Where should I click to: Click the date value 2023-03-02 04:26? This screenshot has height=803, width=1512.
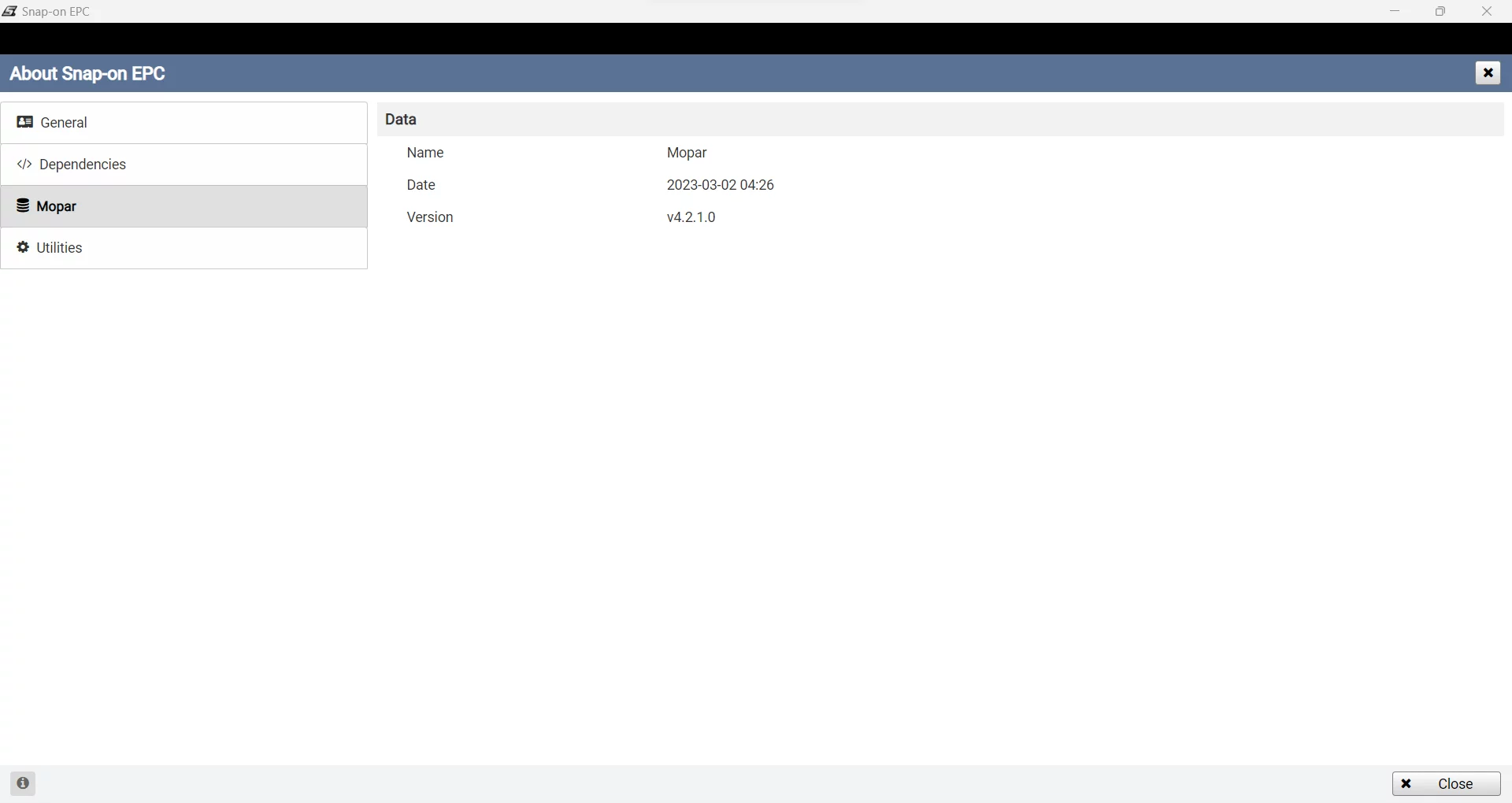[x=720, y=185]
